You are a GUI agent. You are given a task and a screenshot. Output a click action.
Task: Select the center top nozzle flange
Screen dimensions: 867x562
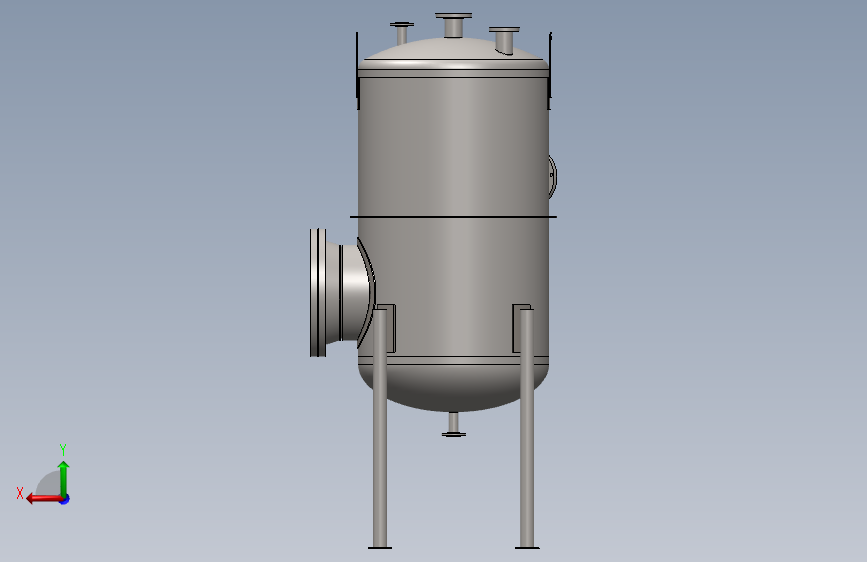[453, 16]
